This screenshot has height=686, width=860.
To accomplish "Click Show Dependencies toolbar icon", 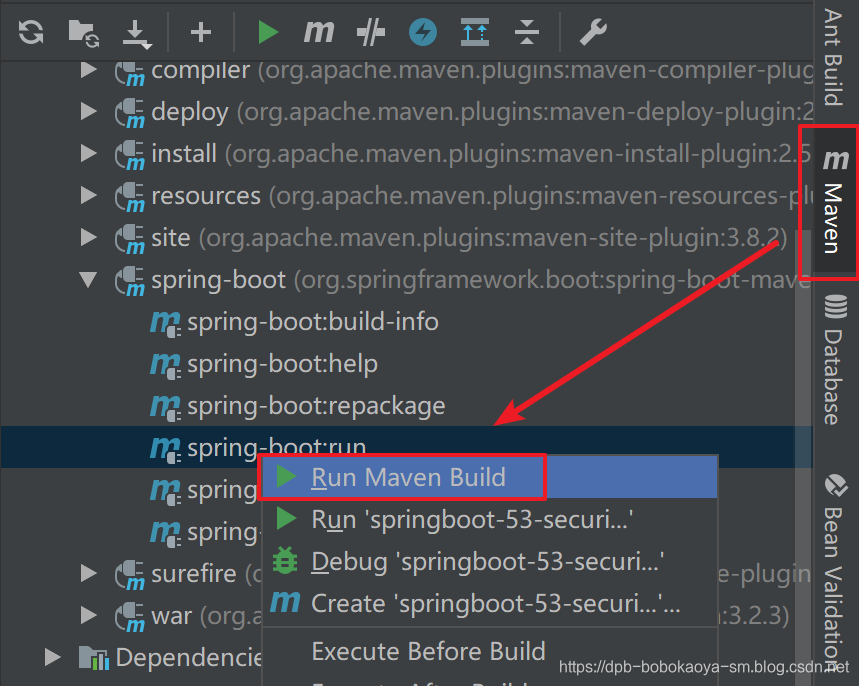I will pyautogui.click(x=475, y=32).
